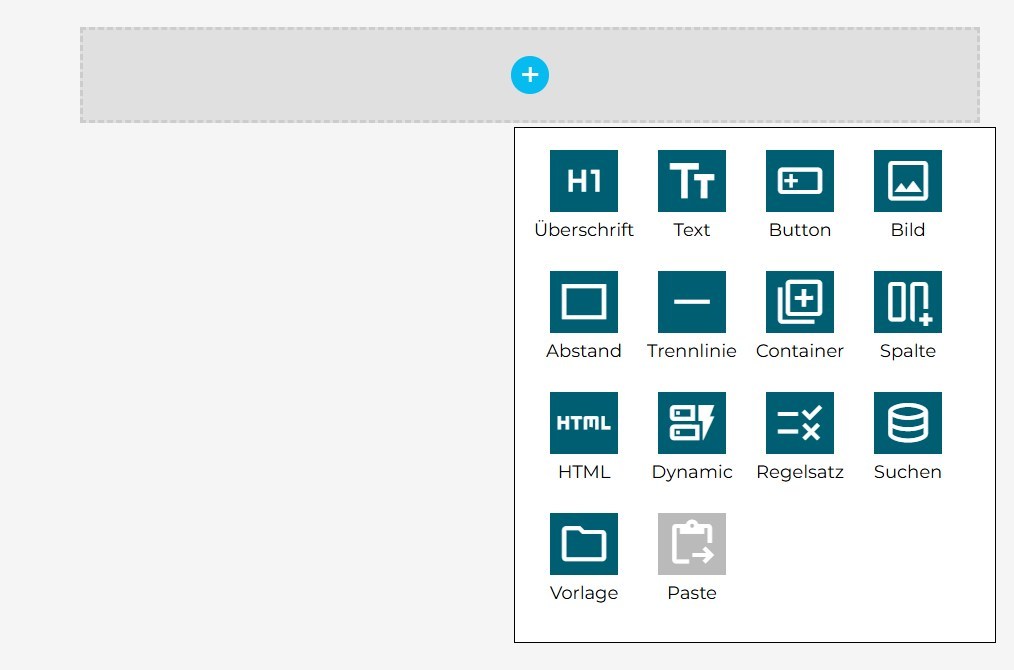Image resolution: width=1014 pixels, height=670 pixels.
Task: Click the Regelsatz checklist icon
Action: pos(800,423)
